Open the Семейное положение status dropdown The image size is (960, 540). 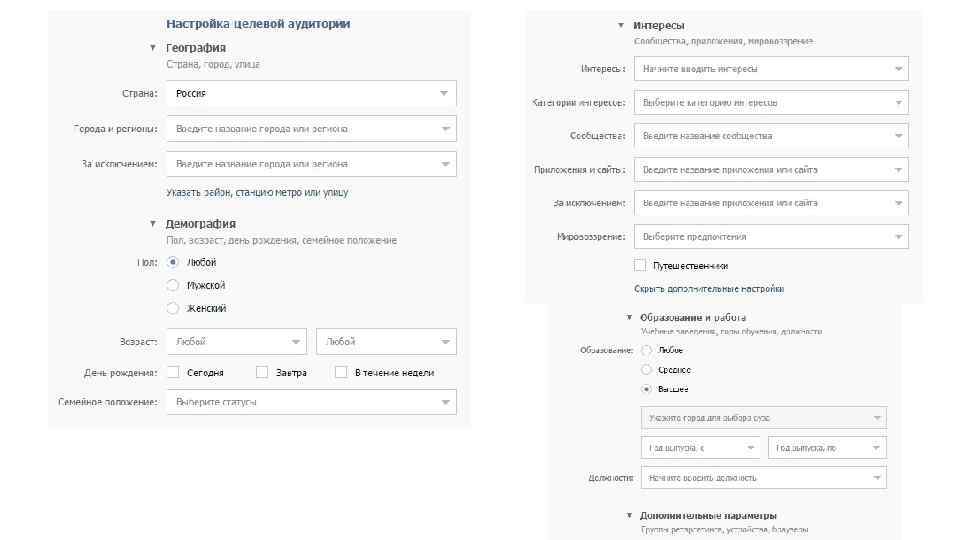pyautogui.click(x=311, y=402)
